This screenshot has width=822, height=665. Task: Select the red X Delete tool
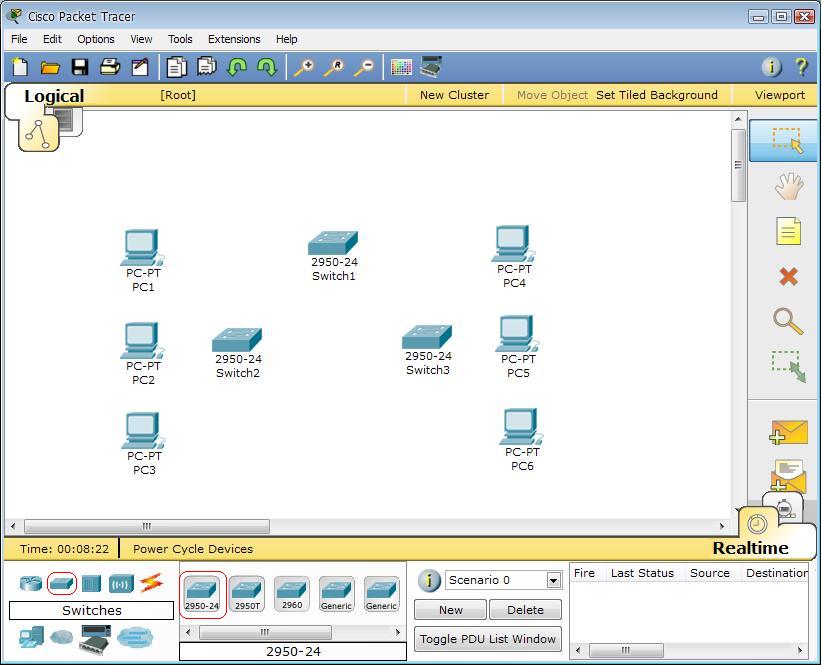coord(788,276)
